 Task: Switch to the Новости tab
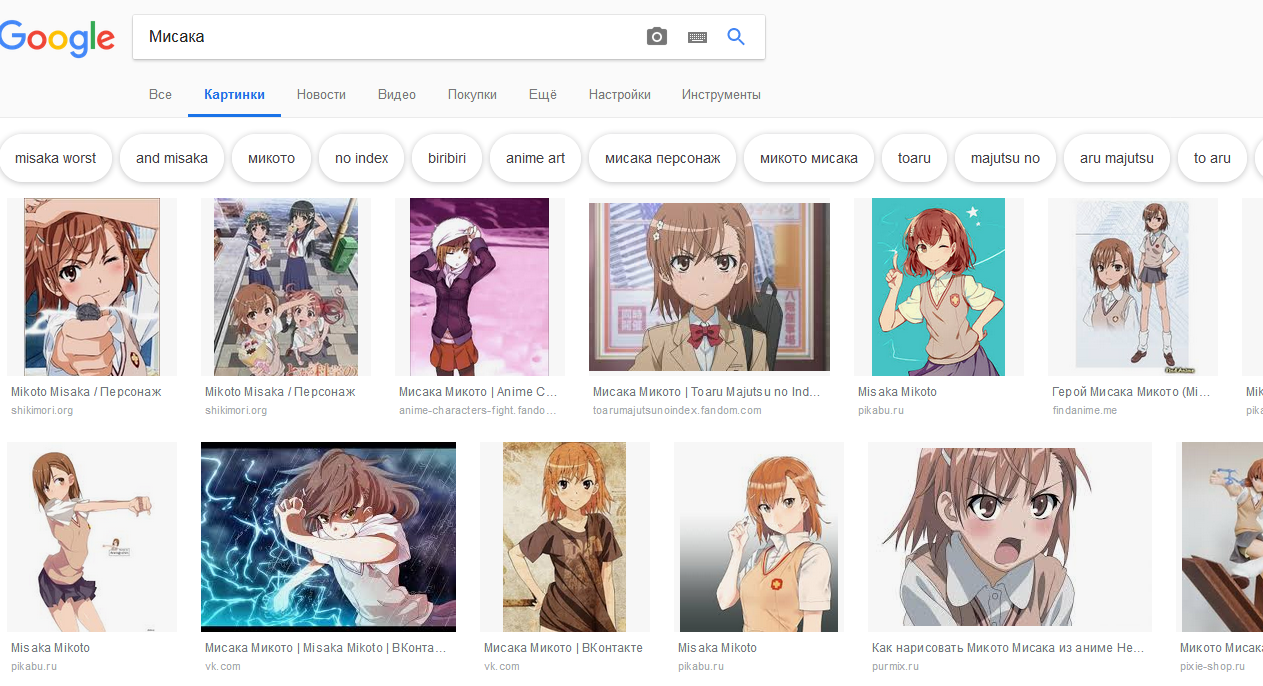(321, 95)
